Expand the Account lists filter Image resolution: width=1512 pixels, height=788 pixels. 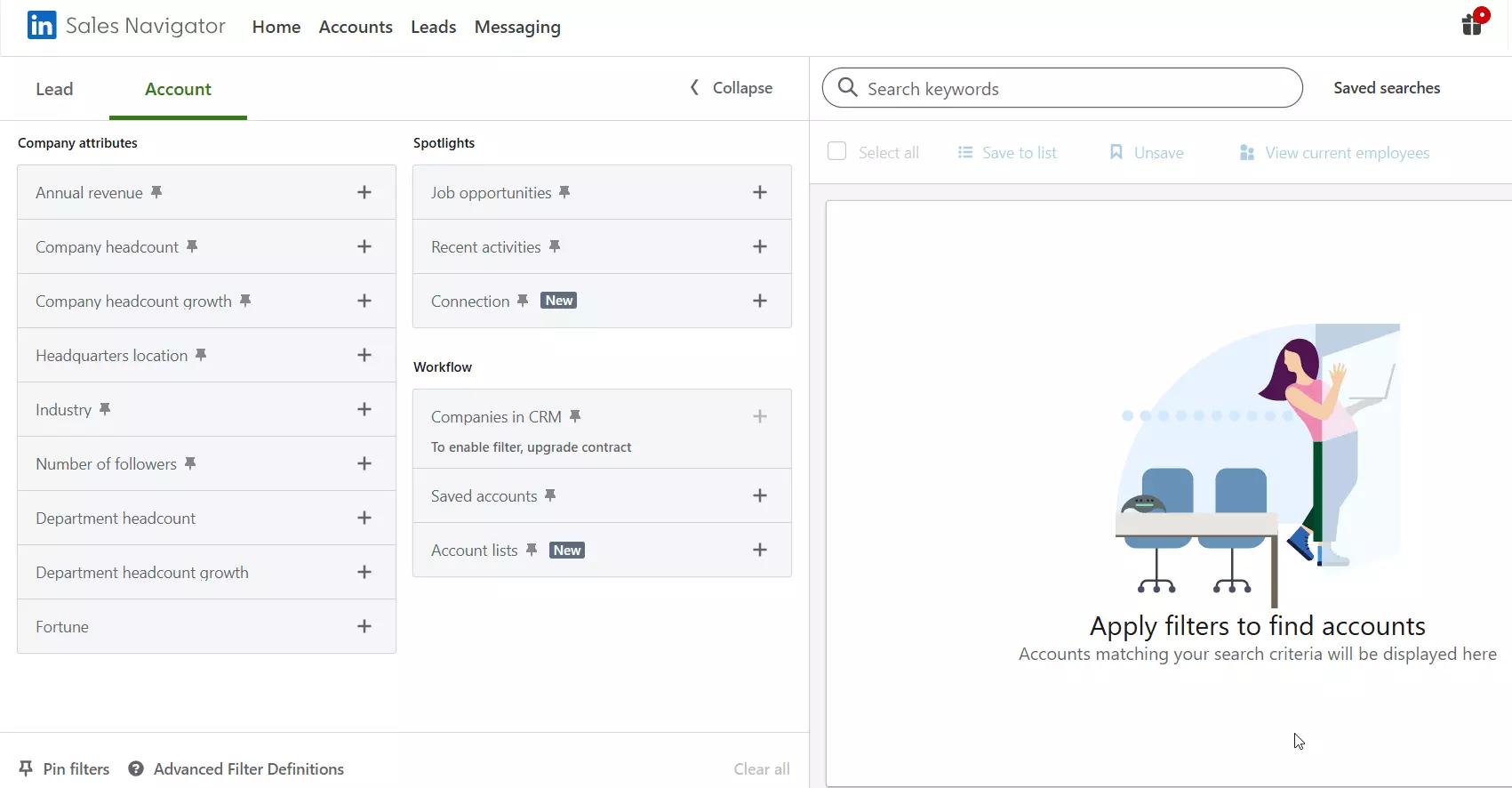click(x=760, y=550)
